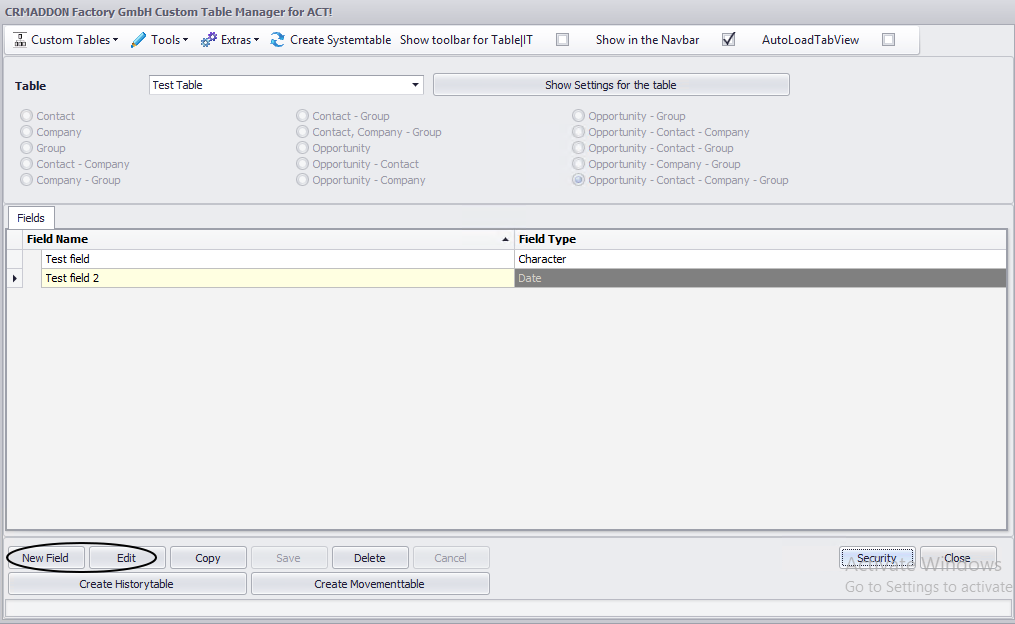The image size is (1015, 624).
Task: Select the Test field 2 row
Action: [278, 278]
